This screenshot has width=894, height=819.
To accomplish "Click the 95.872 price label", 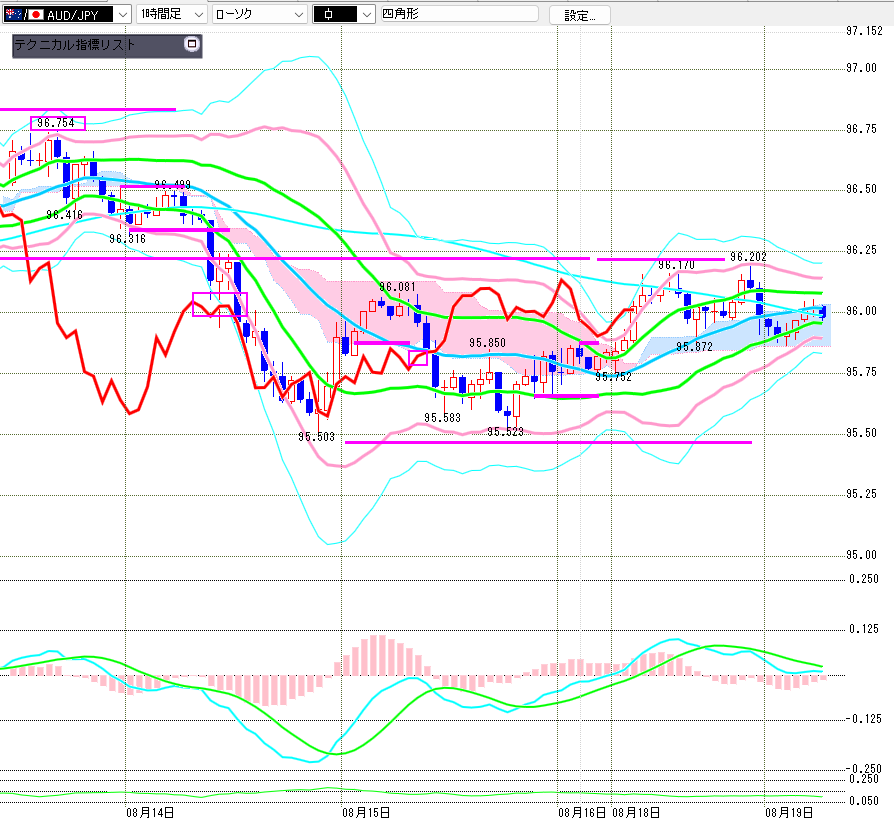I will click(x=694, y=347).
